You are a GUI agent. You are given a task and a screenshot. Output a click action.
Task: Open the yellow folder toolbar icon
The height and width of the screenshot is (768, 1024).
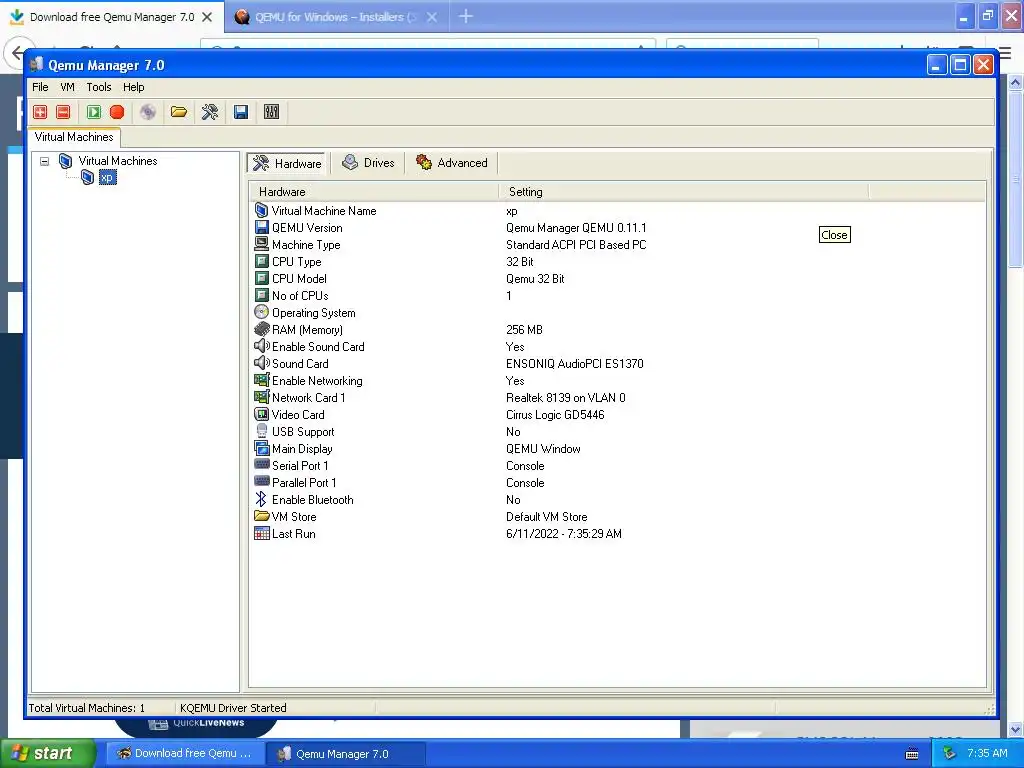(x=179, y=112)
